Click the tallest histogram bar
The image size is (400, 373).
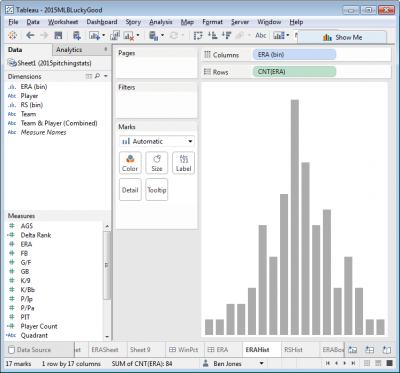point(295,217)
